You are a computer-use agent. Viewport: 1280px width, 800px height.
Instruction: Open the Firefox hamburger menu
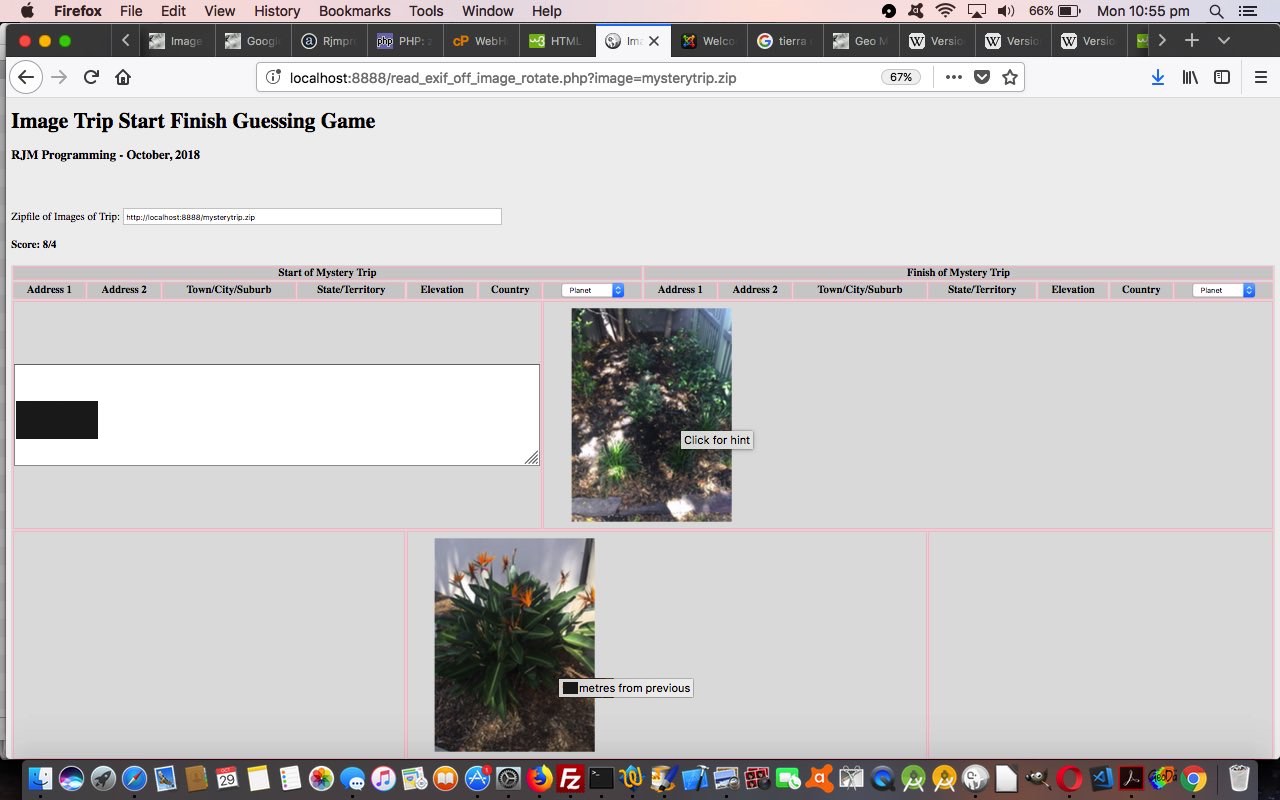tap(1260, 77)
